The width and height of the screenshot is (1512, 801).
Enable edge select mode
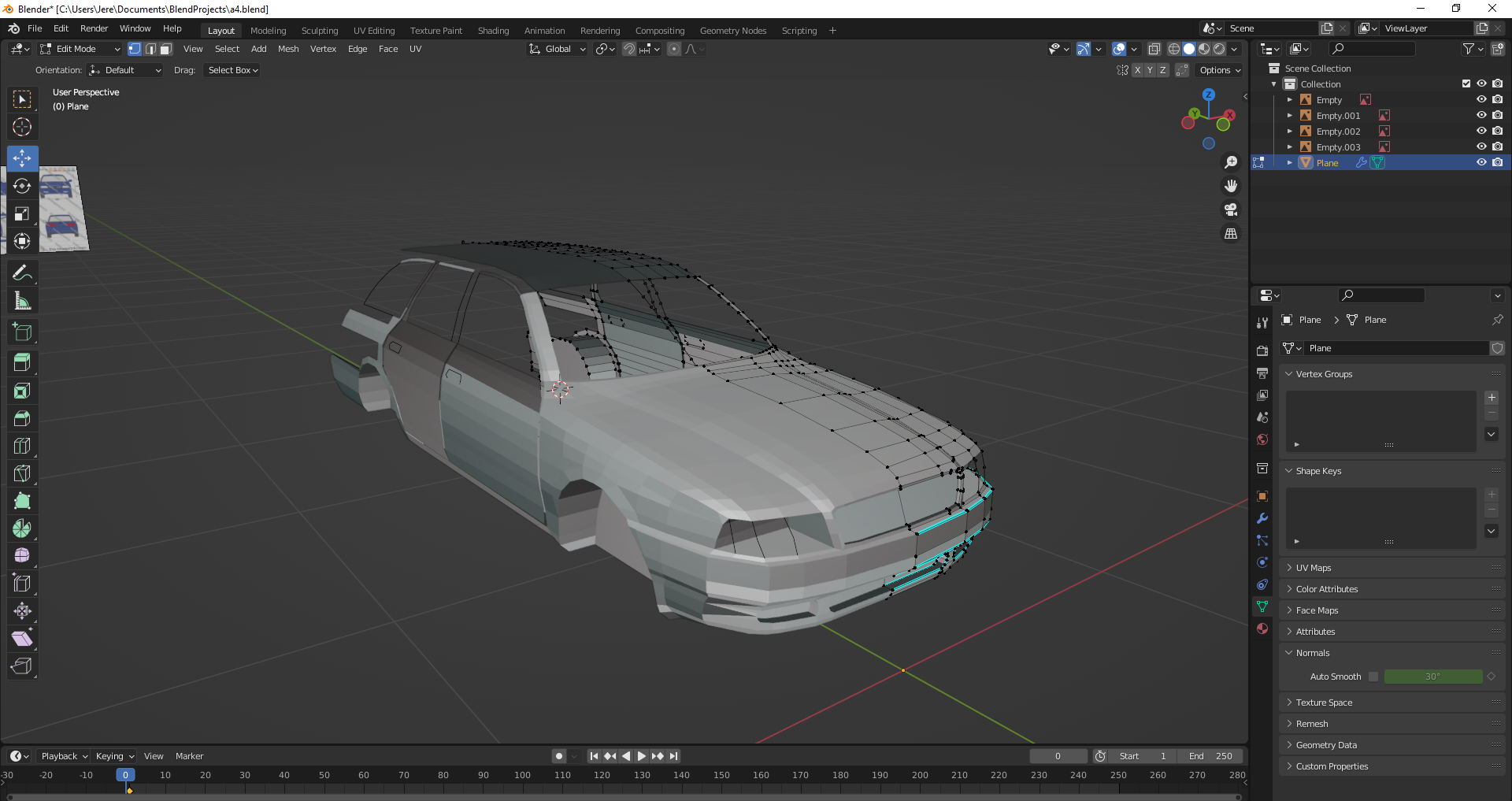click(150, 49)
